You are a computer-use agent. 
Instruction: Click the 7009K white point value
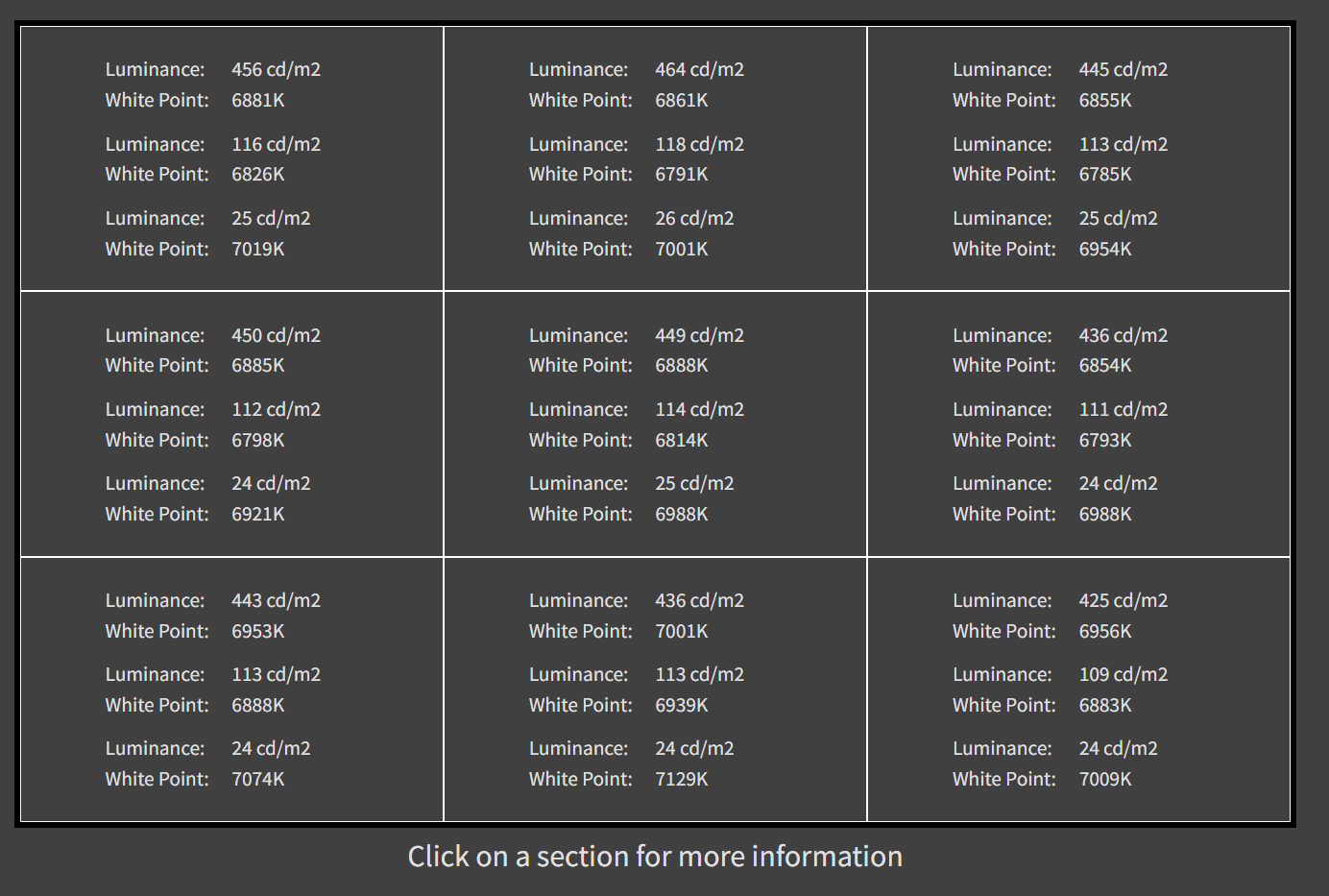point(1105,779)
